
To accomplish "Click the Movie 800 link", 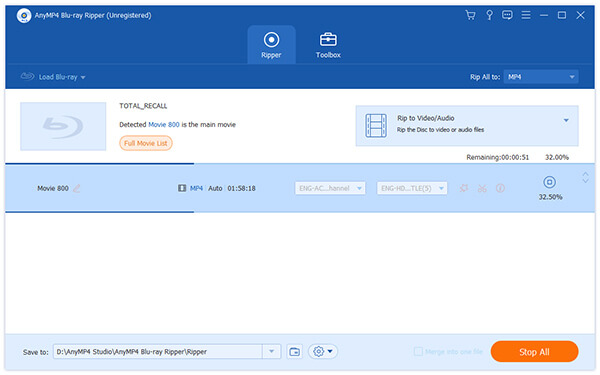I will click(x=163, y=125).
